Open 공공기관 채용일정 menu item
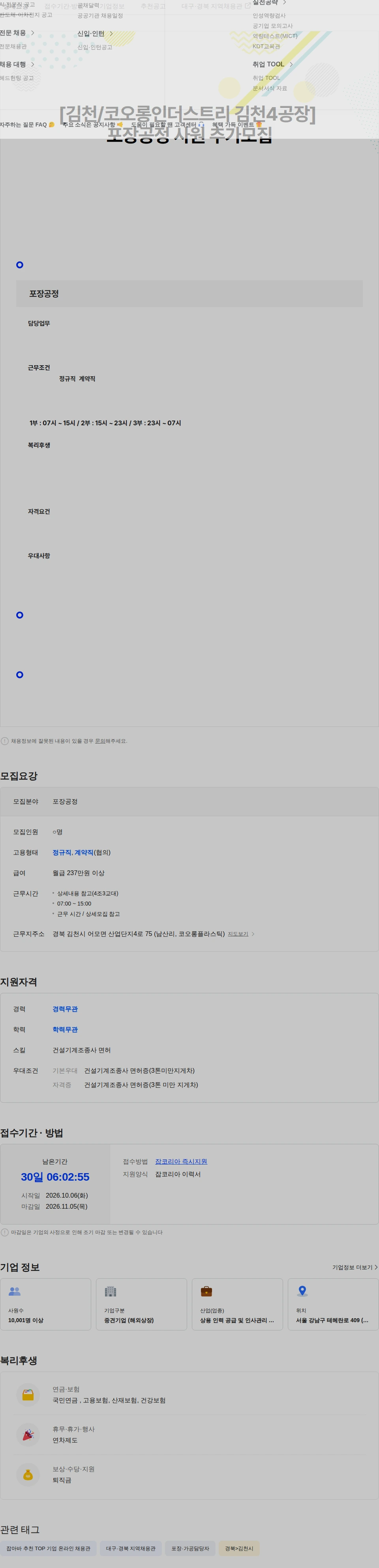This screenshot has height=1568, width=379. point(100,16)
